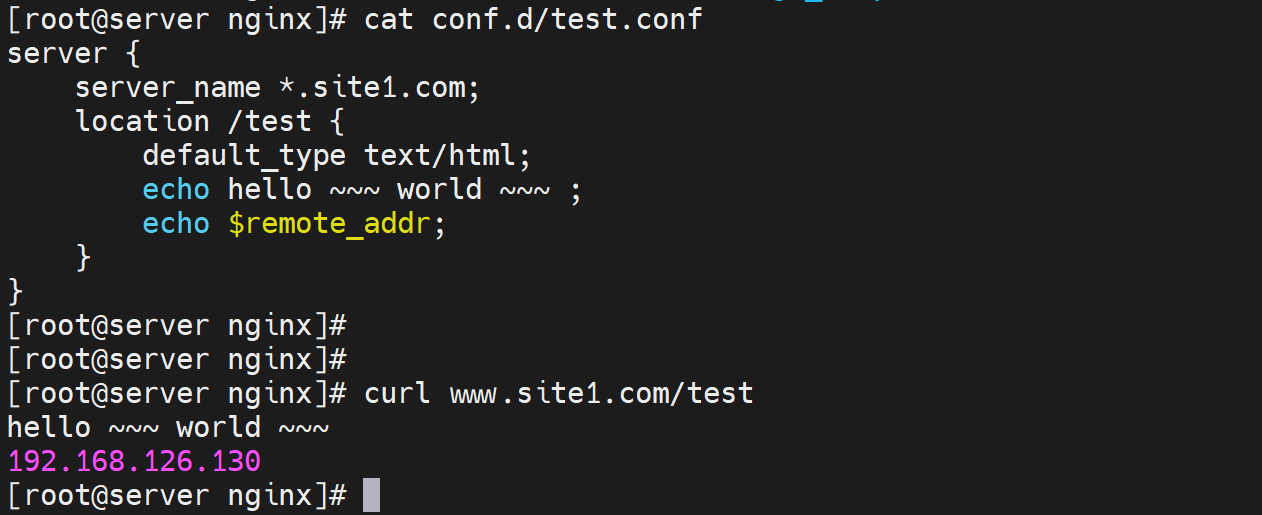The image size is (1262, 515).
Task: Click the magenta IP address 192.168.126.130
Action: click(134, 461)
